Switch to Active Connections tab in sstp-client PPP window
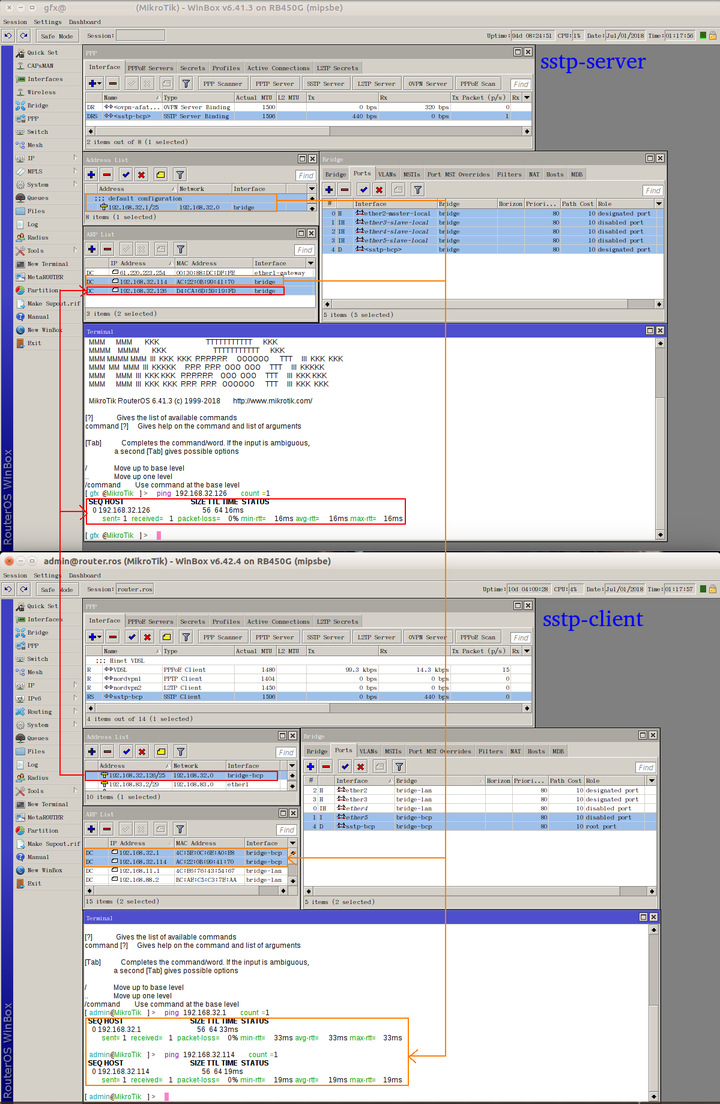 pos(279,622)
